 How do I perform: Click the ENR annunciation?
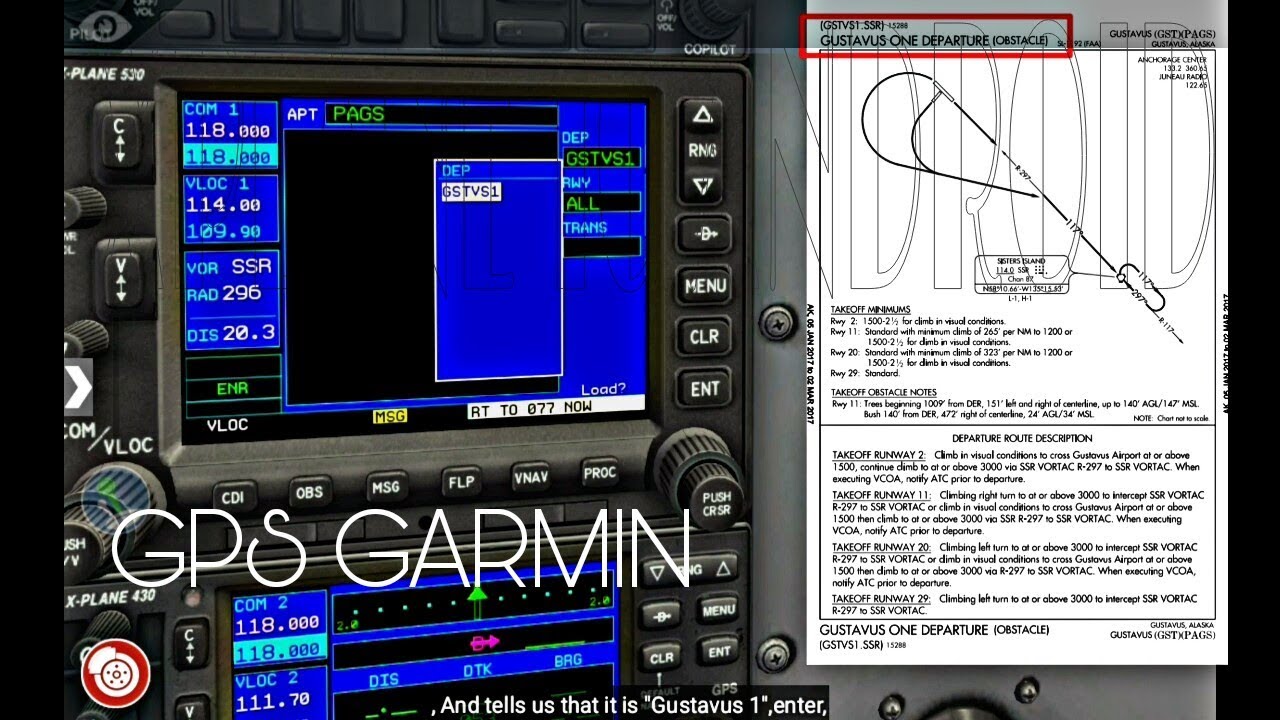click(232, 388)
